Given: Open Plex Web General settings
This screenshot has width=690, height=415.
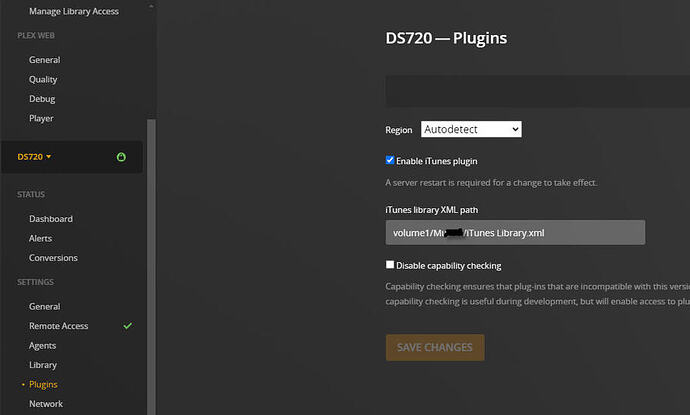Looking at the screenshot, I should 44,60.
